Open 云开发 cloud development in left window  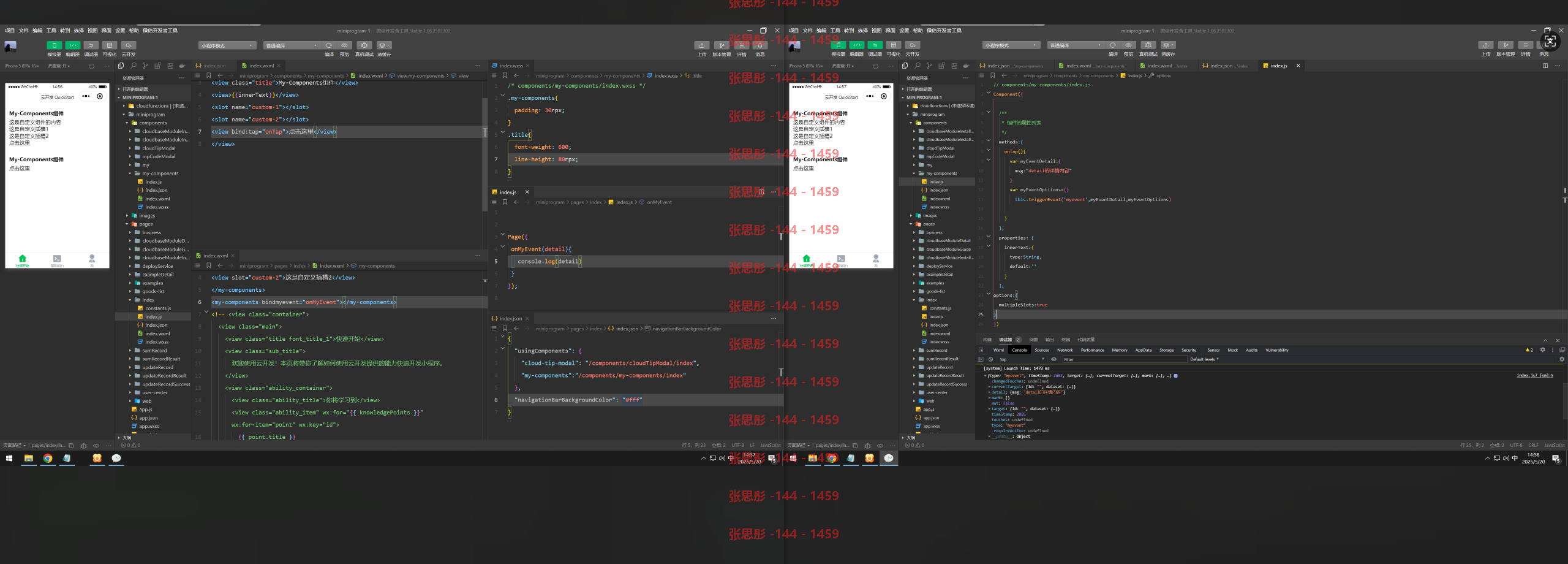point(129,45)
